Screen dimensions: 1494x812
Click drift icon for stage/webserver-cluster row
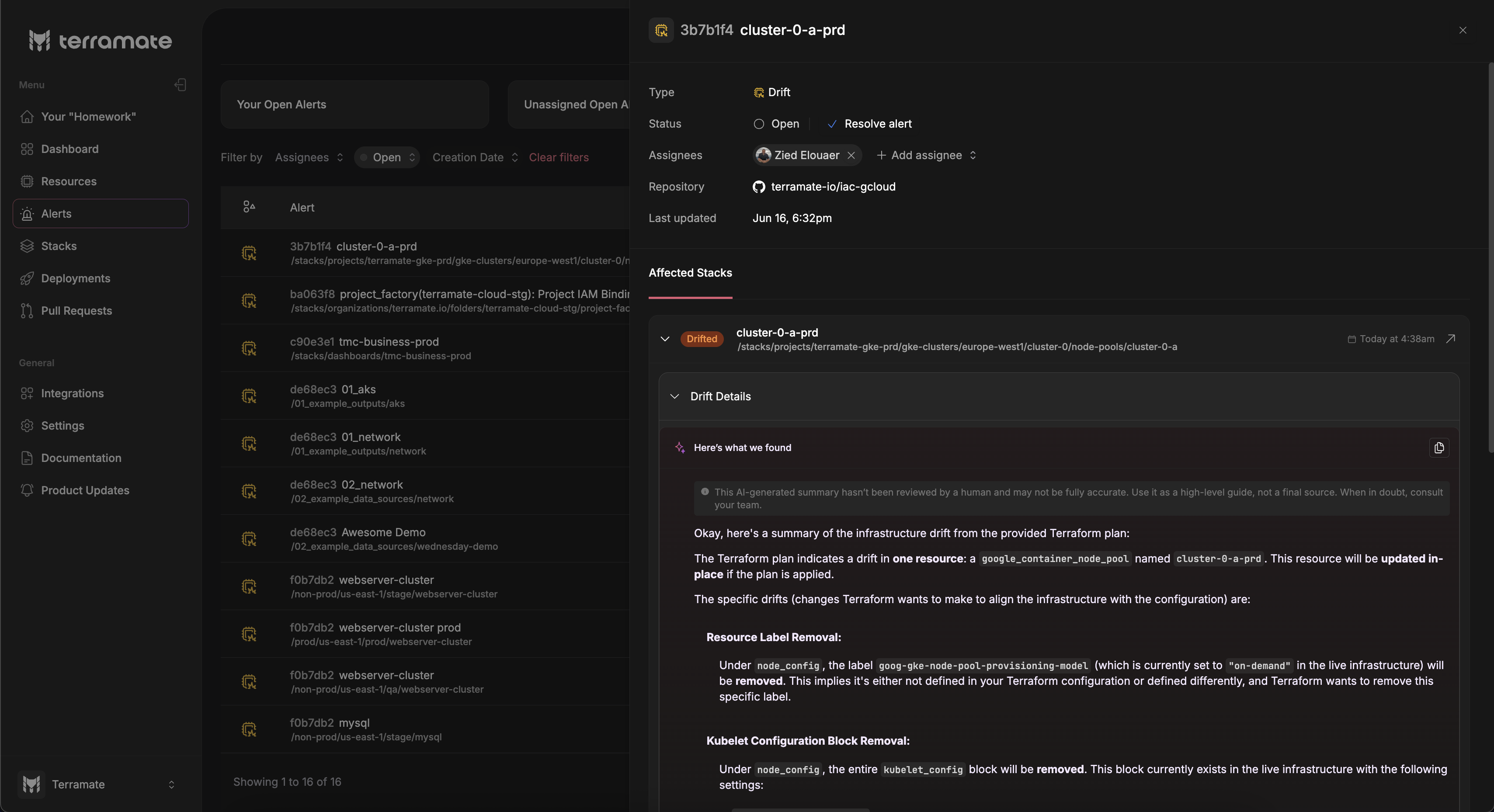[x=249, y=586]
